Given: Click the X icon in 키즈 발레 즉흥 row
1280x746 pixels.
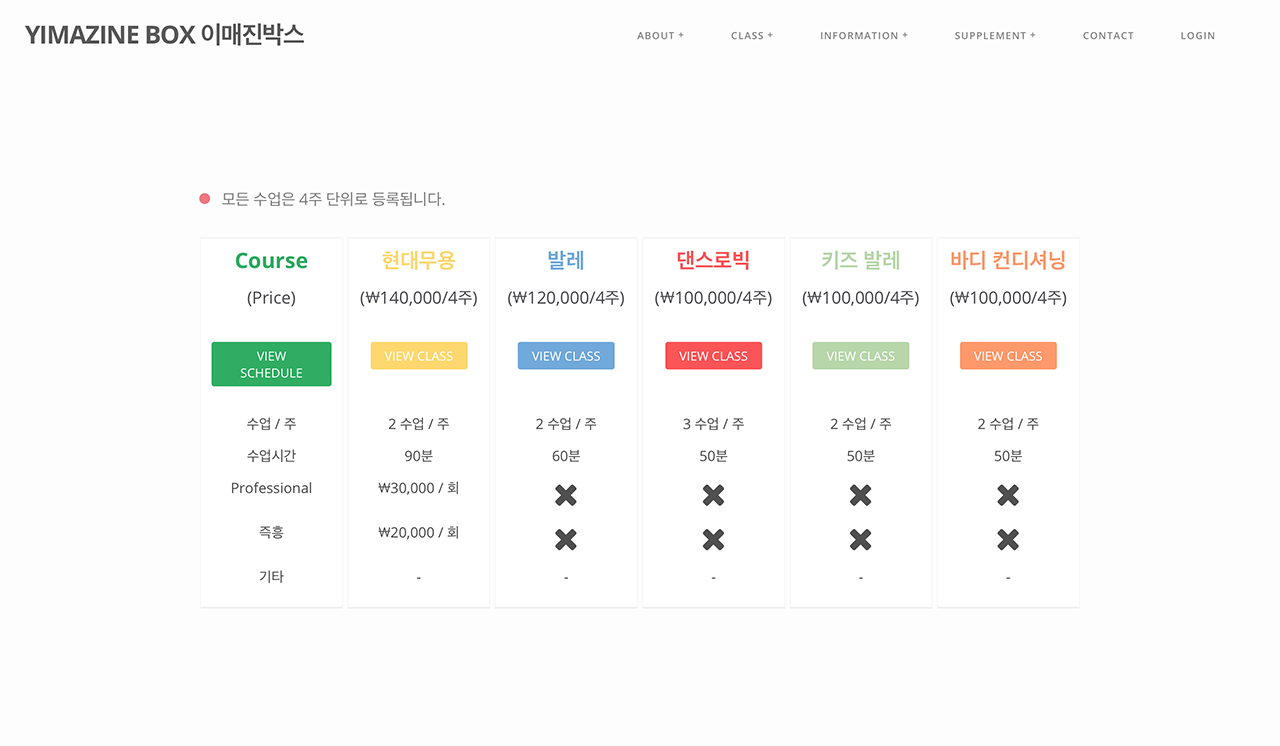Looking at the screenshot, I should [x=860, y=540].
